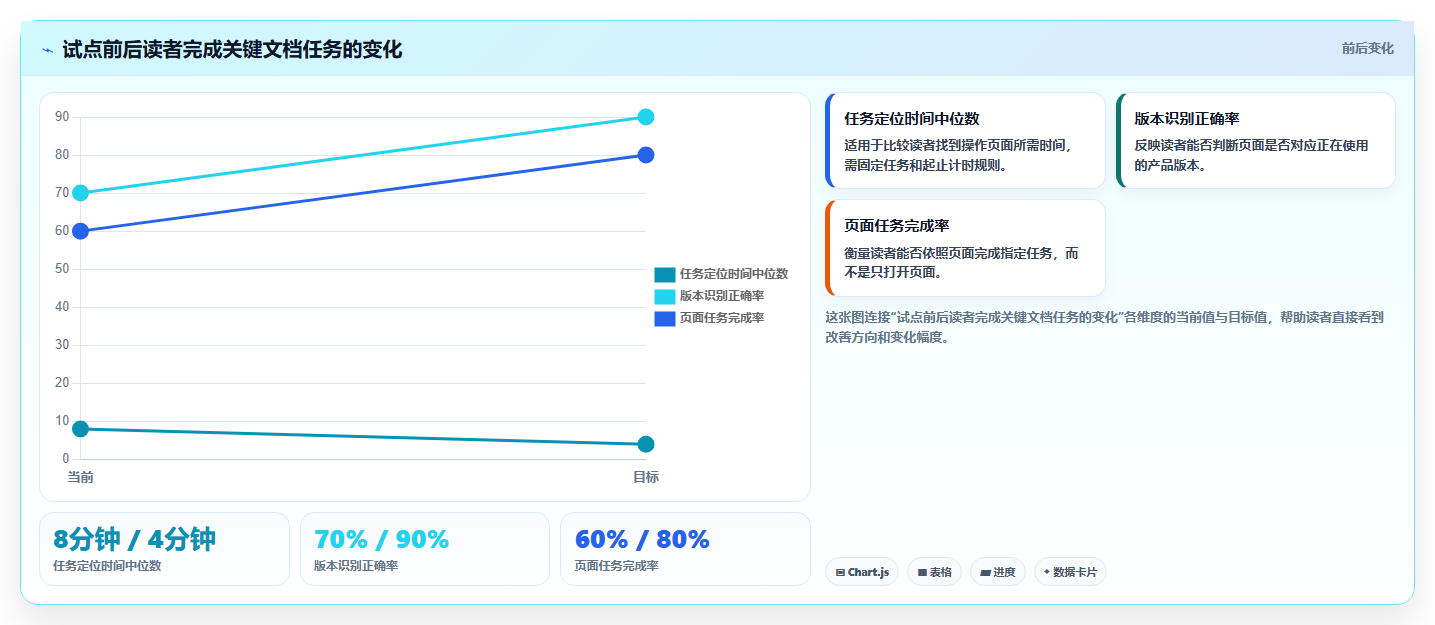Click the 前后变化 label in header

pyautogui.click(x=1367, y=49)
